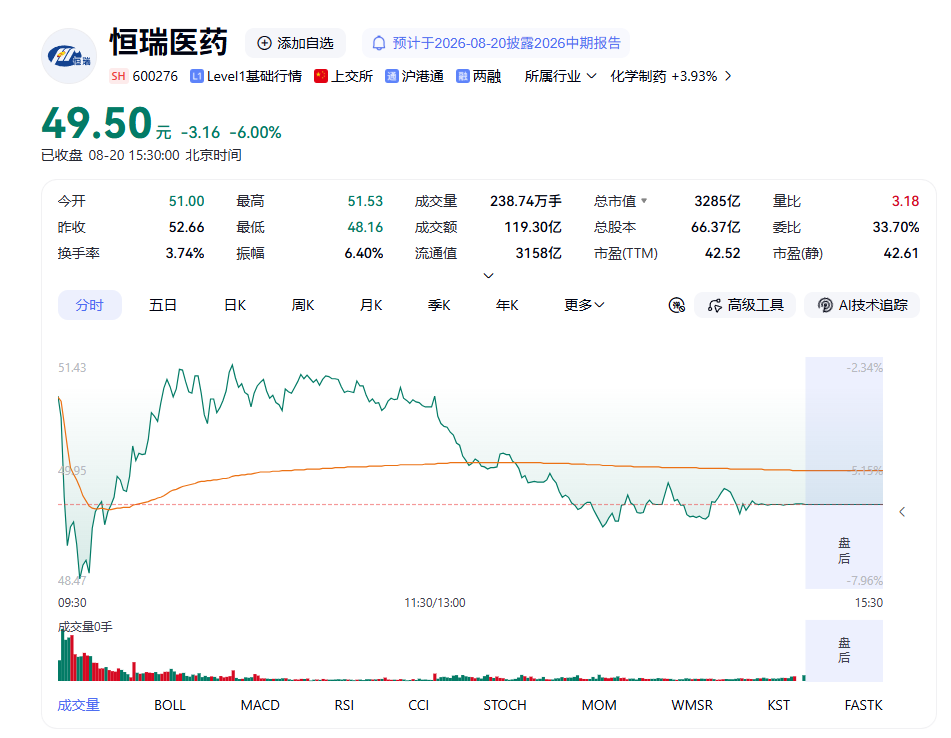Click the 沪港通 badge icon
Viewport: 951px width, 738px height.
tap(392, 76)
